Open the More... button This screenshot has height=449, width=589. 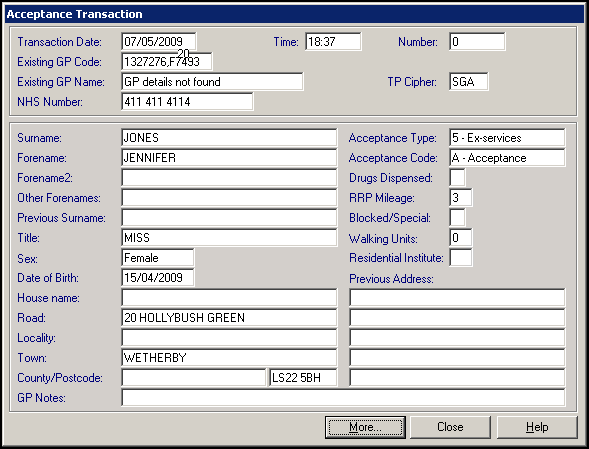pos(365,427)
